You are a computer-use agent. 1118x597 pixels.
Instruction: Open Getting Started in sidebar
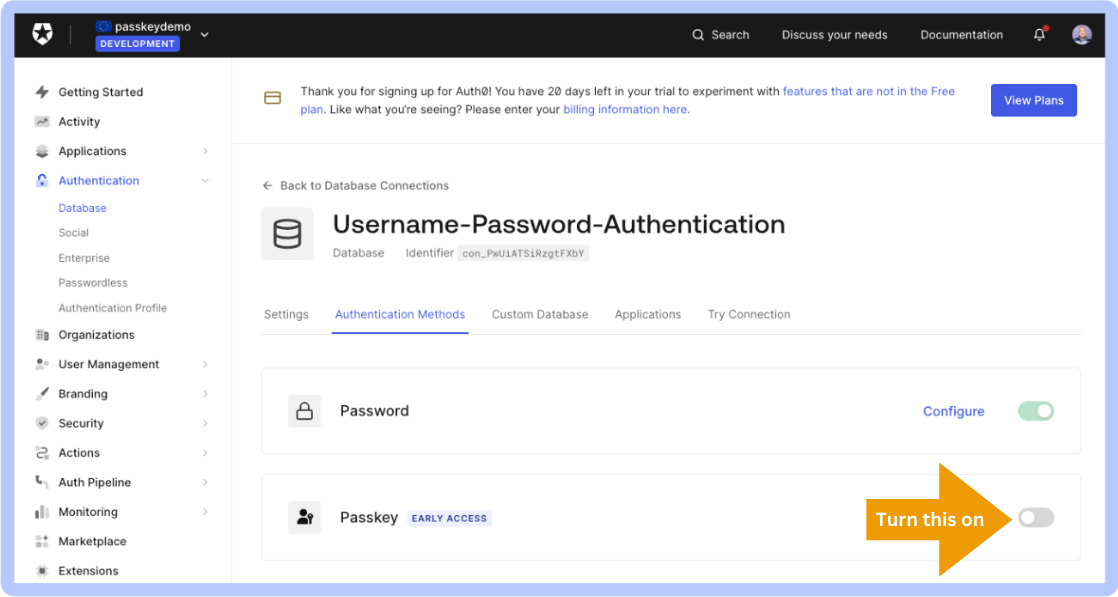(101, 92)
